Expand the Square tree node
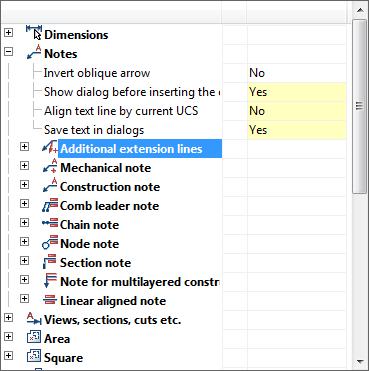Viewport: 369px width, 371px height. [9, 356]
